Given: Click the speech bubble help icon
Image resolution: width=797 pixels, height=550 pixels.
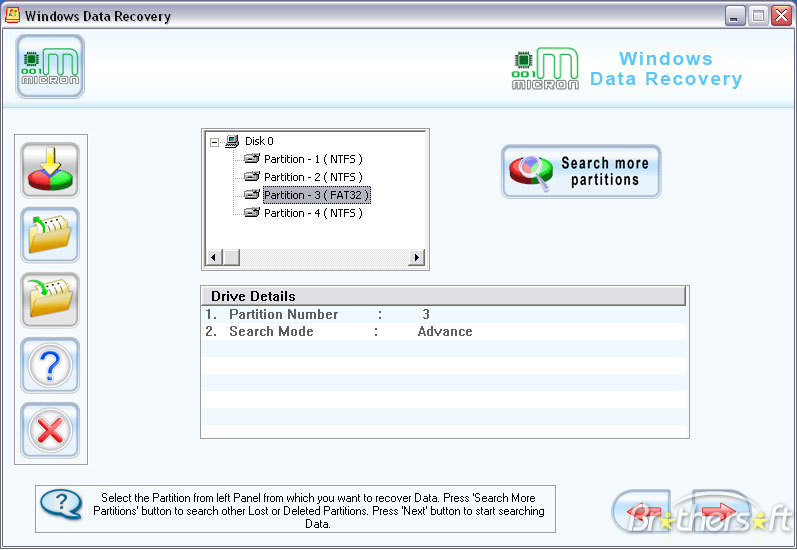Looking at the screenshot, I should click(x=61, y=504).
